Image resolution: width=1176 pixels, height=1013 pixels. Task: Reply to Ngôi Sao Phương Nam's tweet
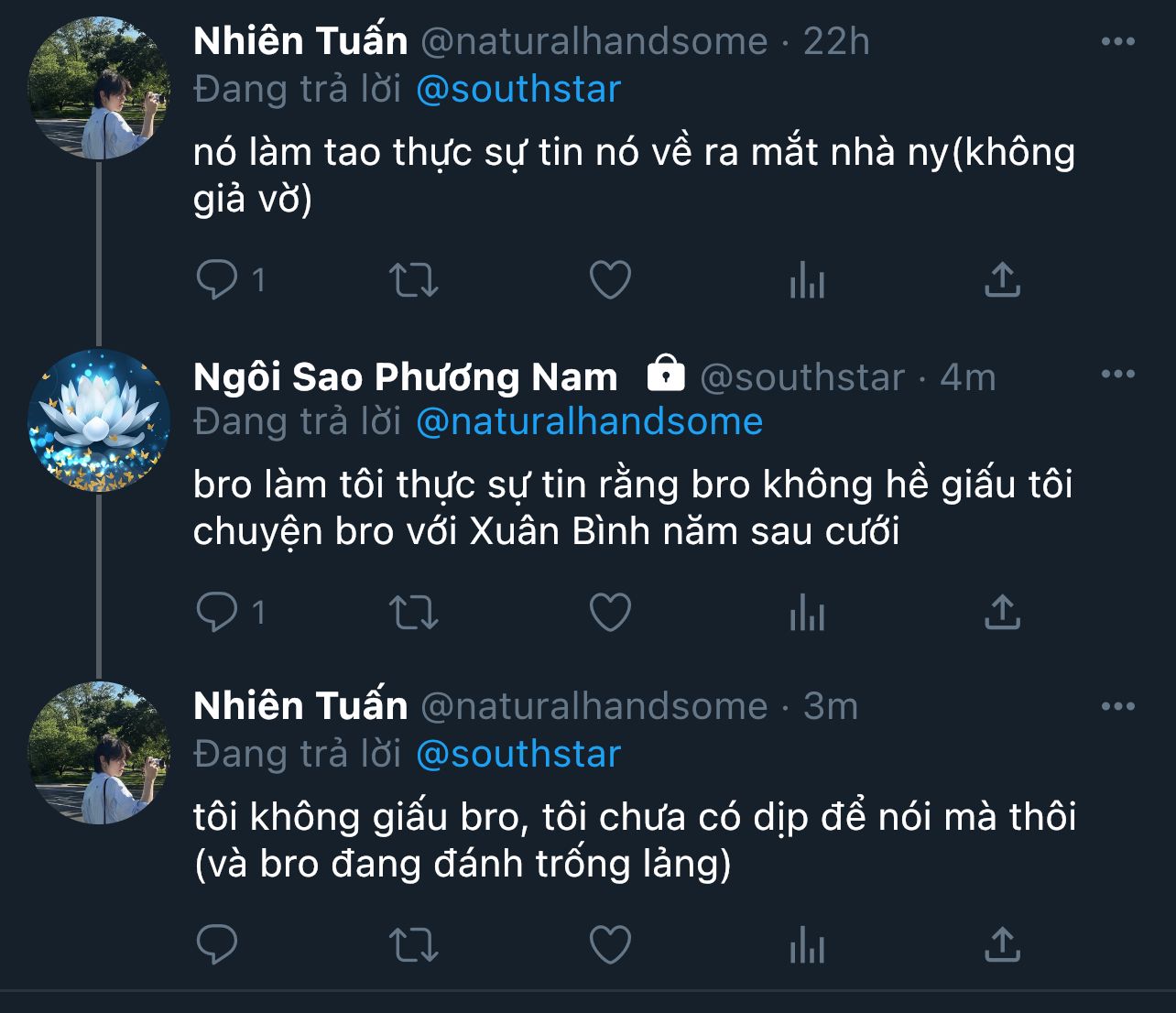[217, 612]
